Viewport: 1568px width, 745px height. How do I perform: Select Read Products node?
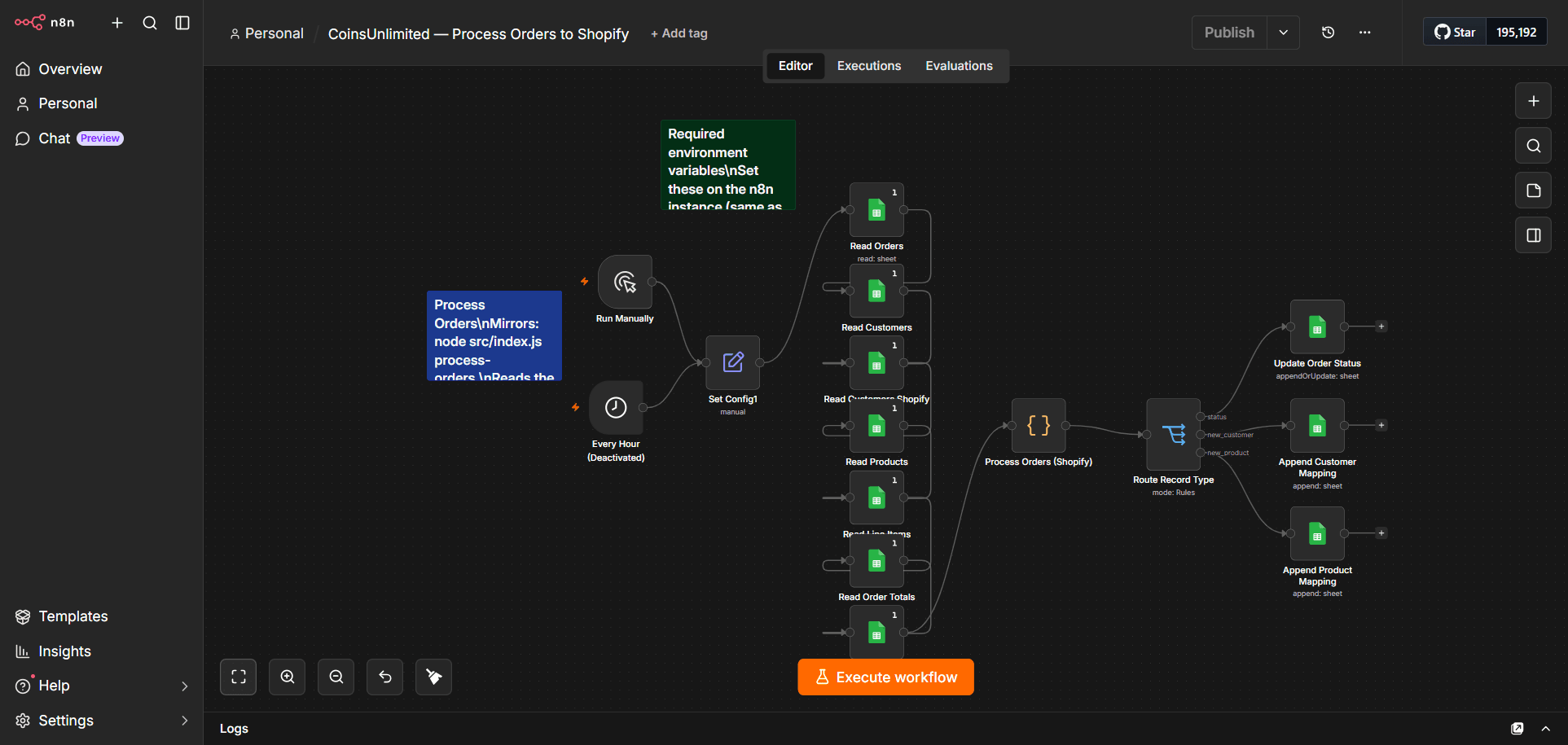pos(876,426)
